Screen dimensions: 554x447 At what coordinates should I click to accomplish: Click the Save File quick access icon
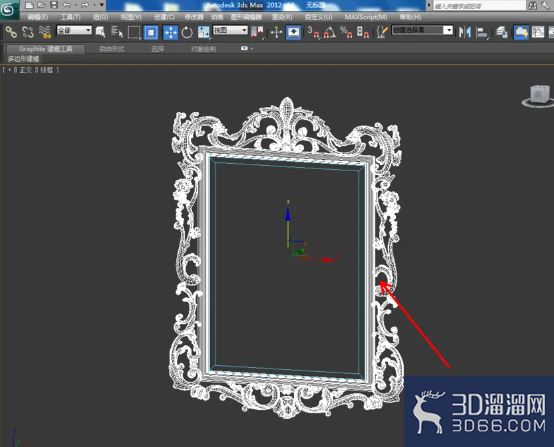(54, 5)
